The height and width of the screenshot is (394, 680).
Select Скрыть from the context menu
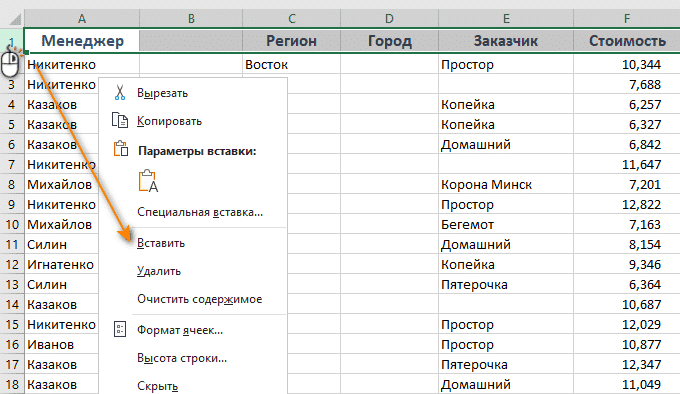157,386
